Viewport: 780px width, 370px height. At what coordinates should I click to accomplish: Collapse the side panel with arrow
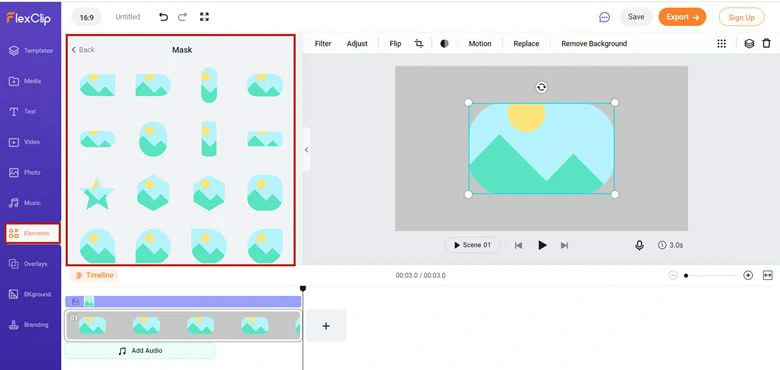coord(306,150)
